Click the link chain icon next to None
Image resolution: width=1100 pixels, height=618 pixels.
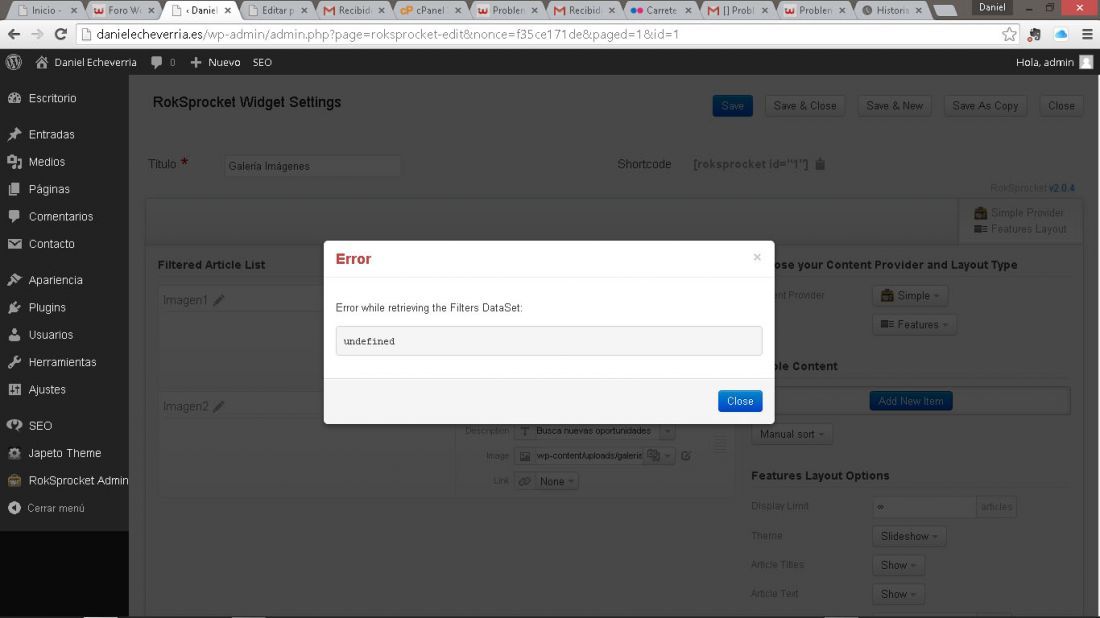click(525, 481)
